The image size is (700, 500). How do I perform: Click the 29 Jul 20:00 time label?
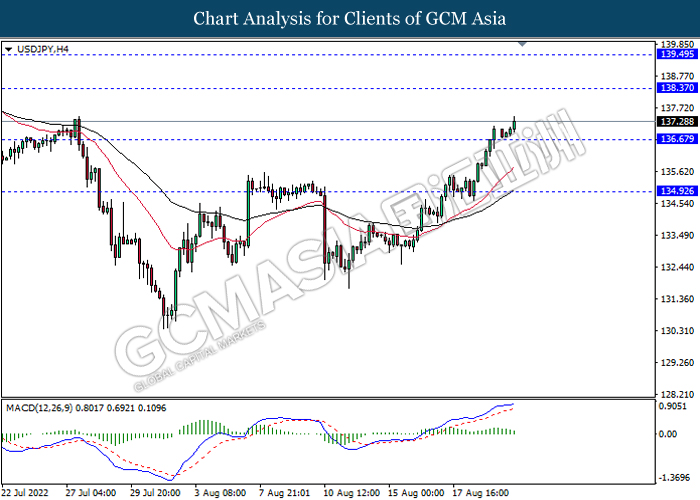(x=155, y=493)
